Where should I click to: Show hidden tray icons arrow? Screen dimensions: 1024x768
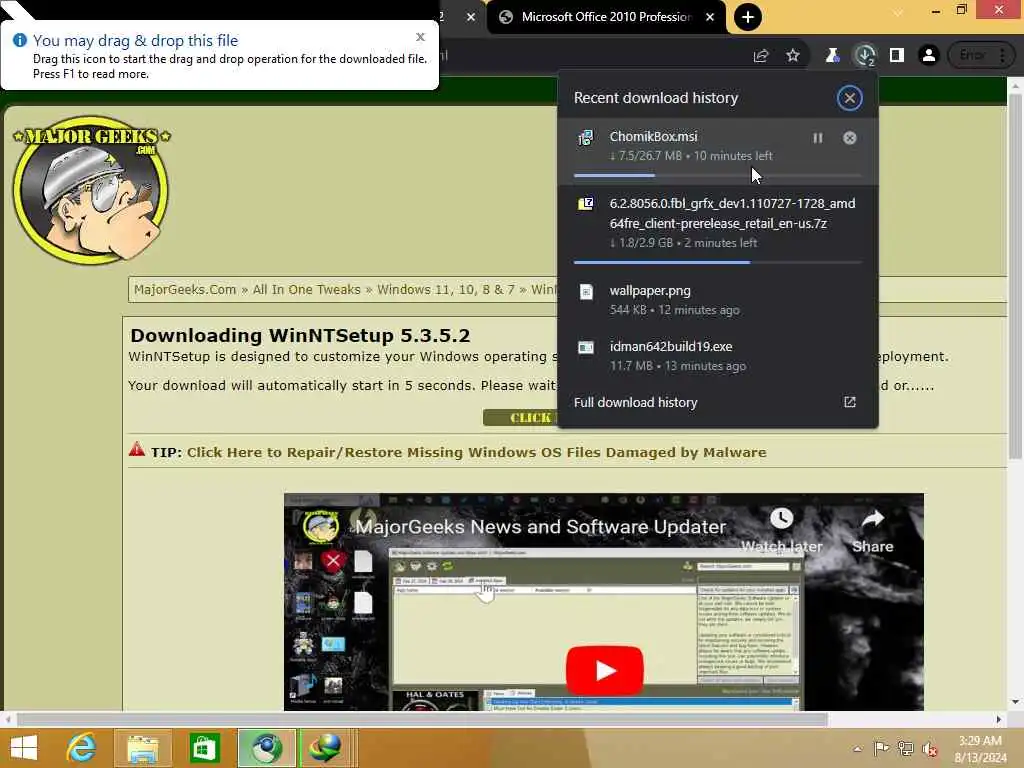(x=857, y=749)
